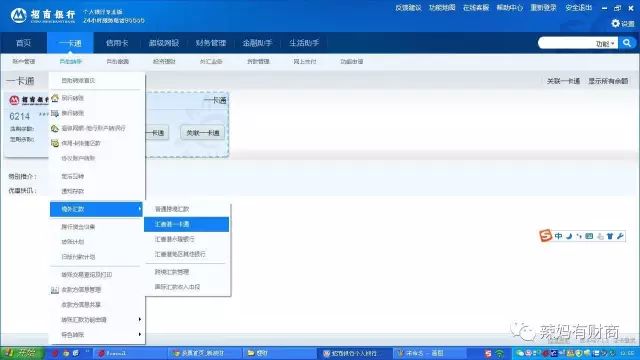Click the credit card repayment menu icon
Image resolution: width=640 pixels, height=360 pixels.
(x=55, y=143)
